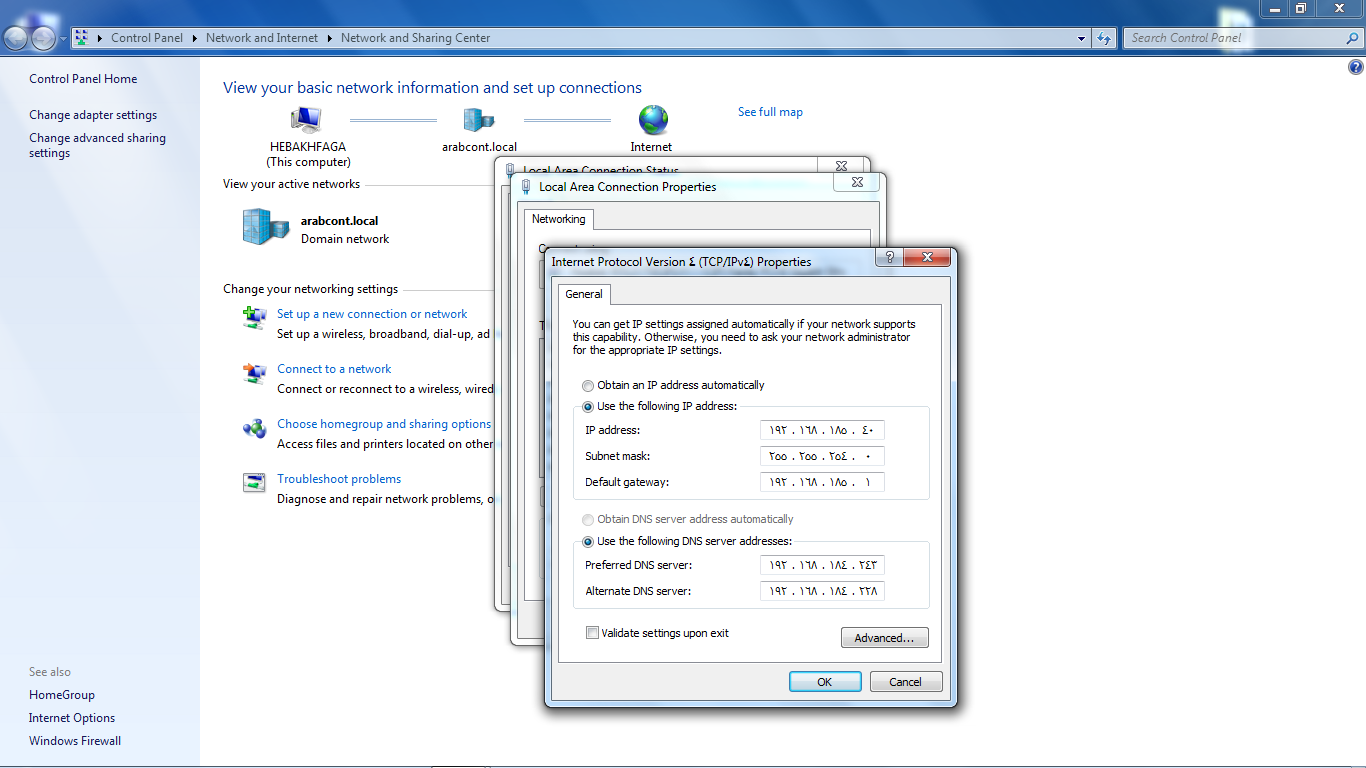This screenshot has height=768, width=1366.
Task: Switch to the General tab
Action: pos(584,294)
